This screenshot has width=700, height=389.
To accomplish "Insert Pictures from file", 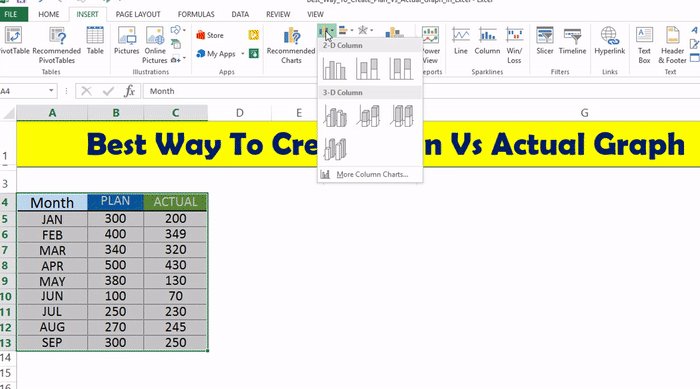I will pos(126,41).
